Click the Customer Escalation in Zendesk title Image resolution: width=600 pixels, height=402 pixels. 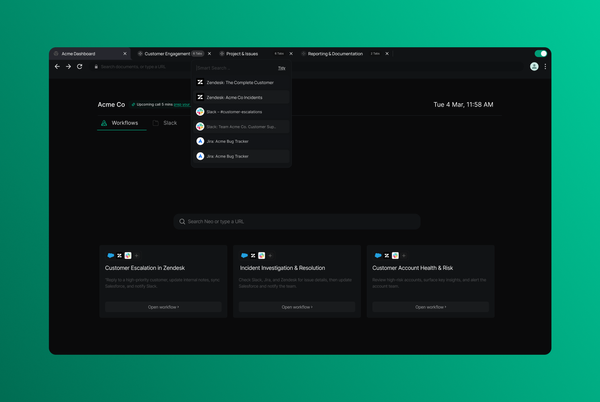[145, 268]
